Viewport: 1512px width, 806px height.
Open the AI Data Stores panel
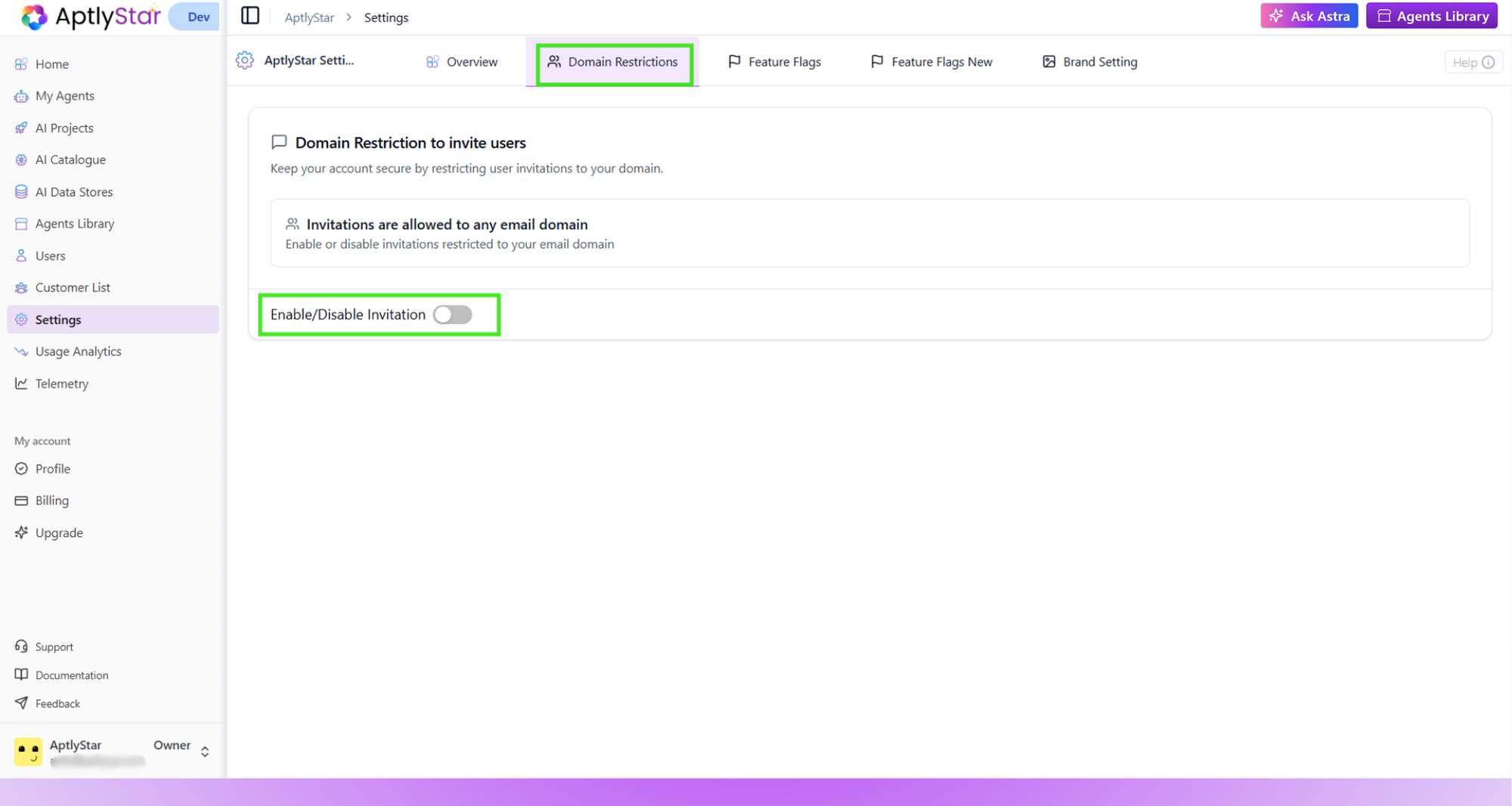click(73, 191)
